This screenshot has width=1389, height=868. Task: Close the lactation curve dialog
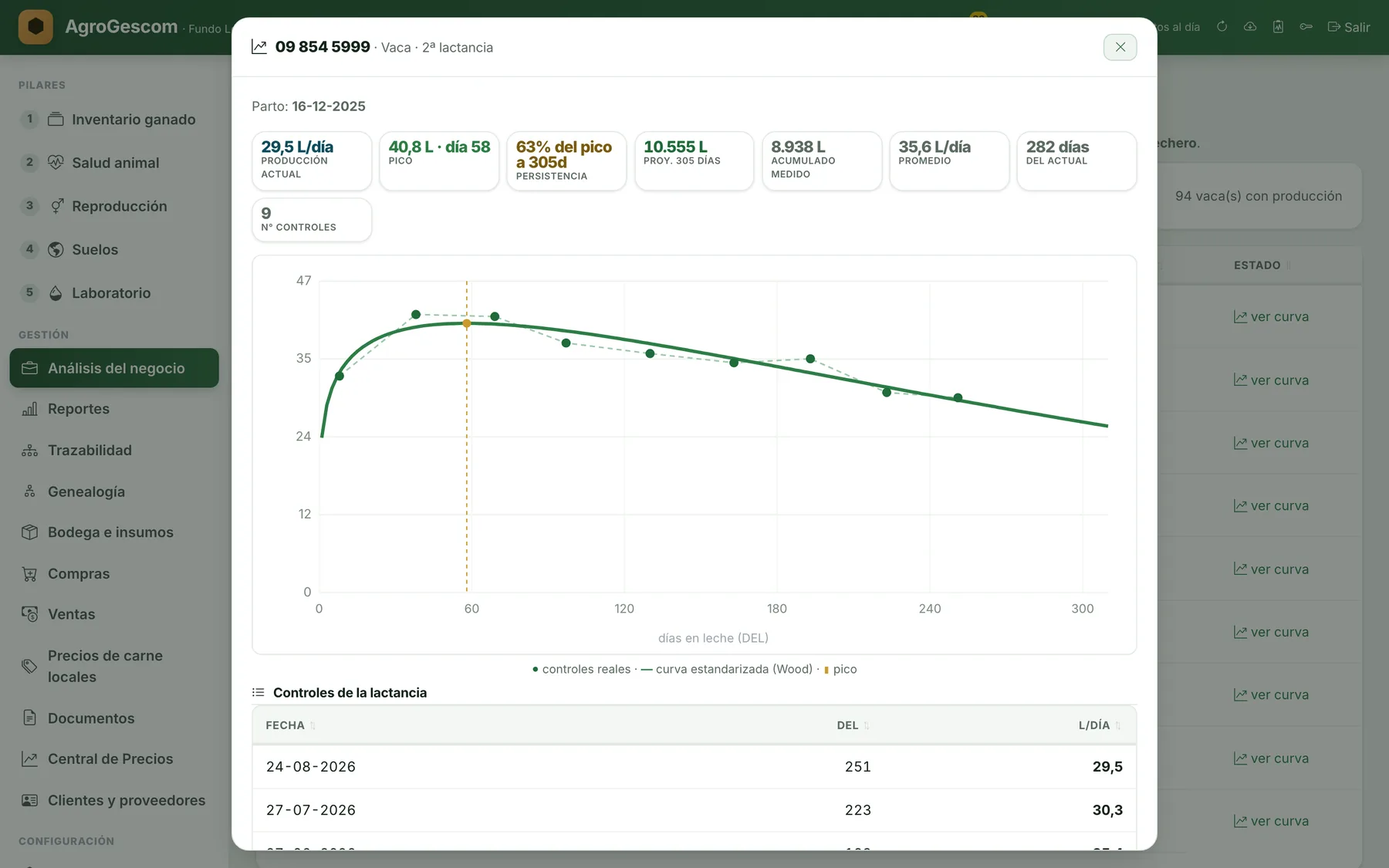click(1120, 47)
